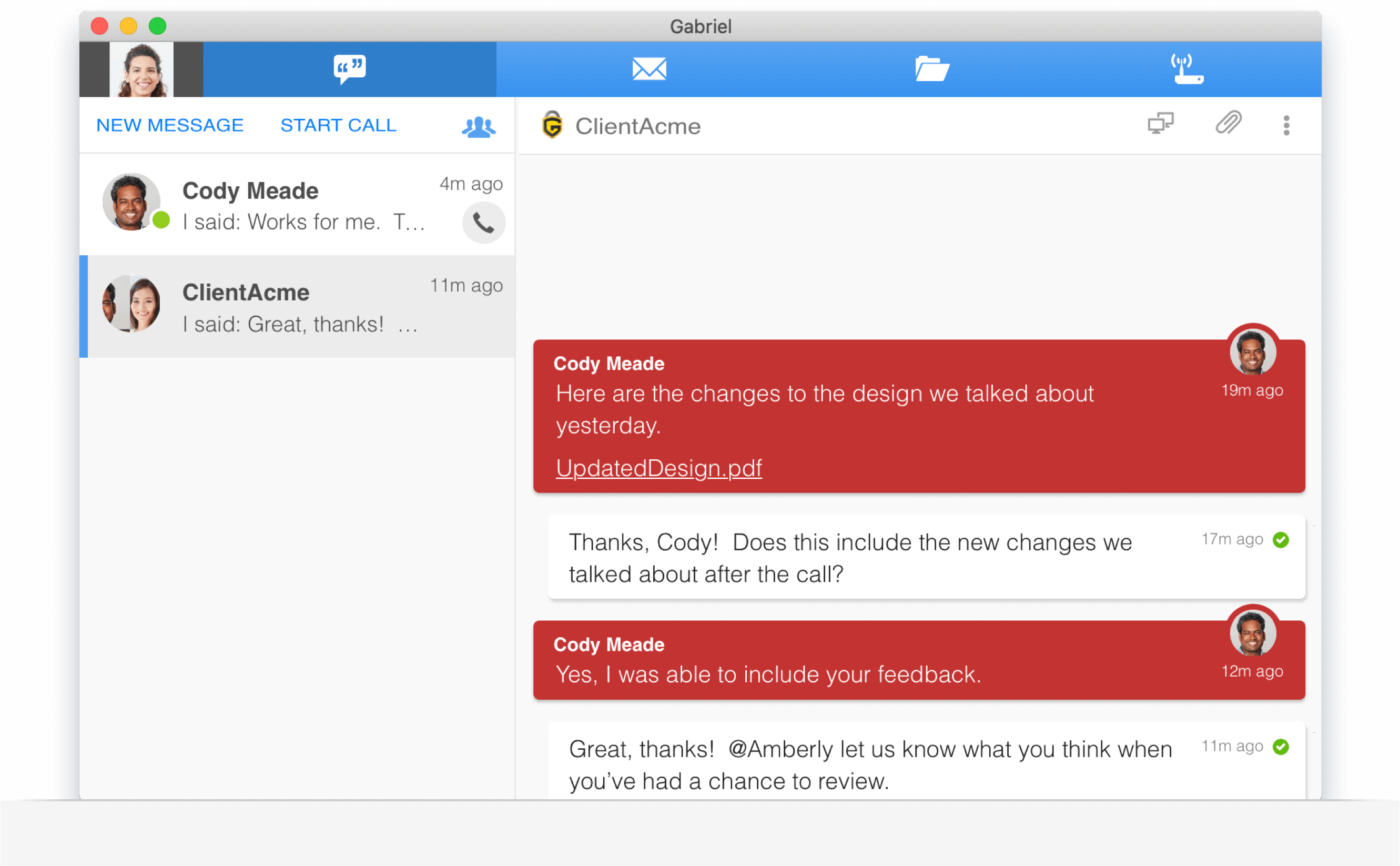The width and height of the screenshot is (1400, 866).
Task: Click the '11m ago' timestamp in conversation list
Action: pos(466,286)
